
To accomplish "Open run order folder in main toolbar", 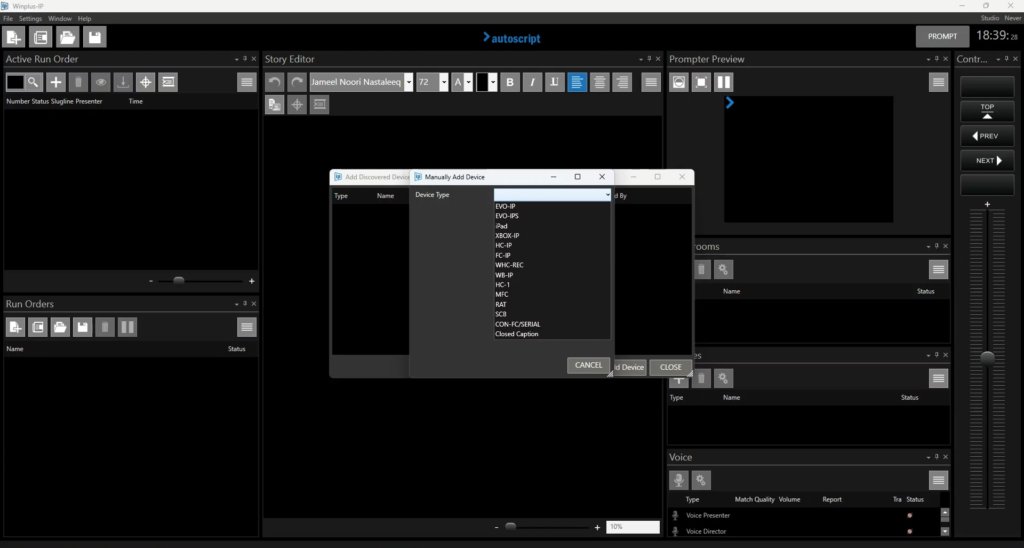I will (x=67, y=37).
